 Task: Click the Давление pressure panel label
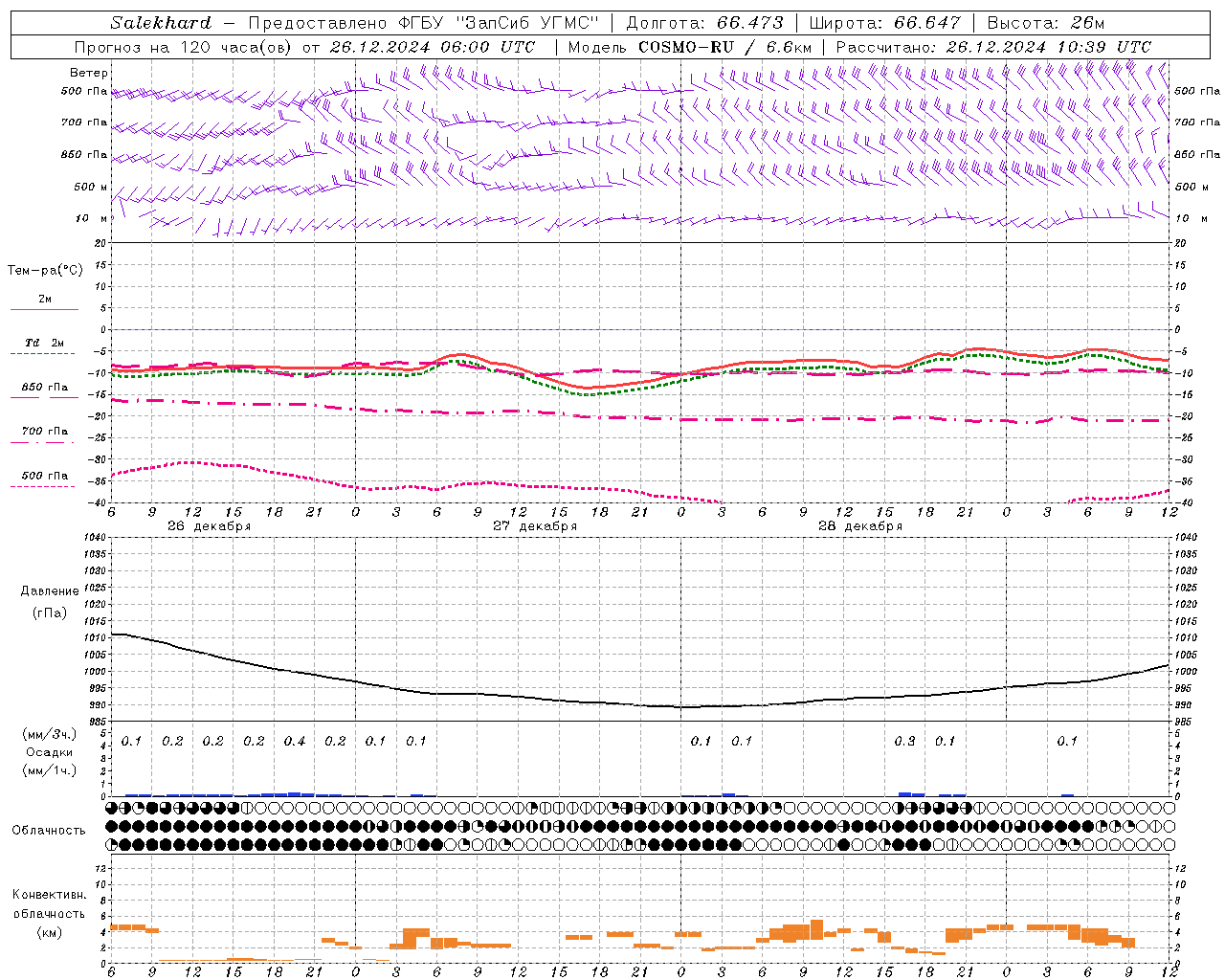(50, 591)
